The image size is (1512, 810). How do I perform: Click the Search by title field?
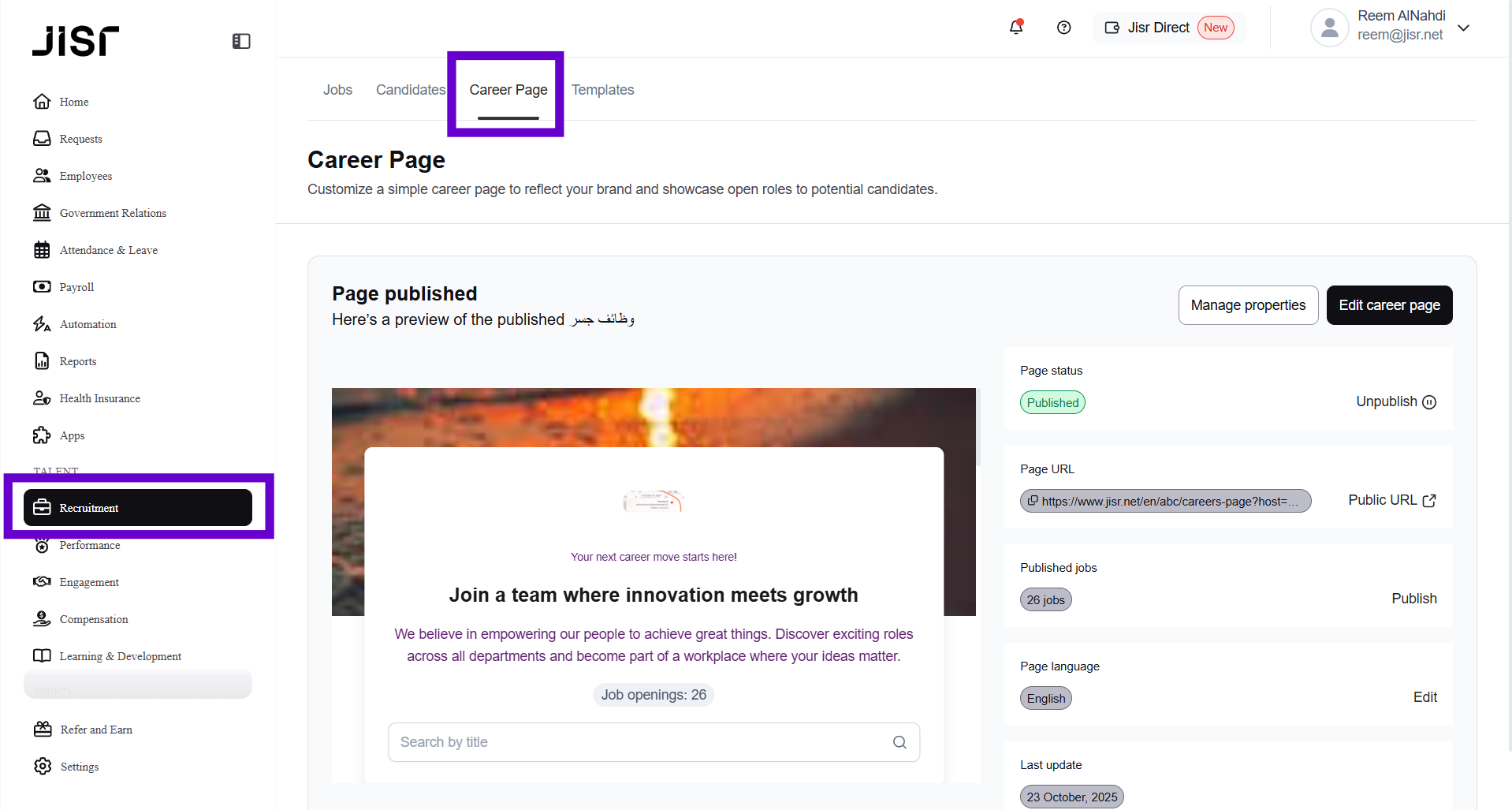tap(639, 742)
